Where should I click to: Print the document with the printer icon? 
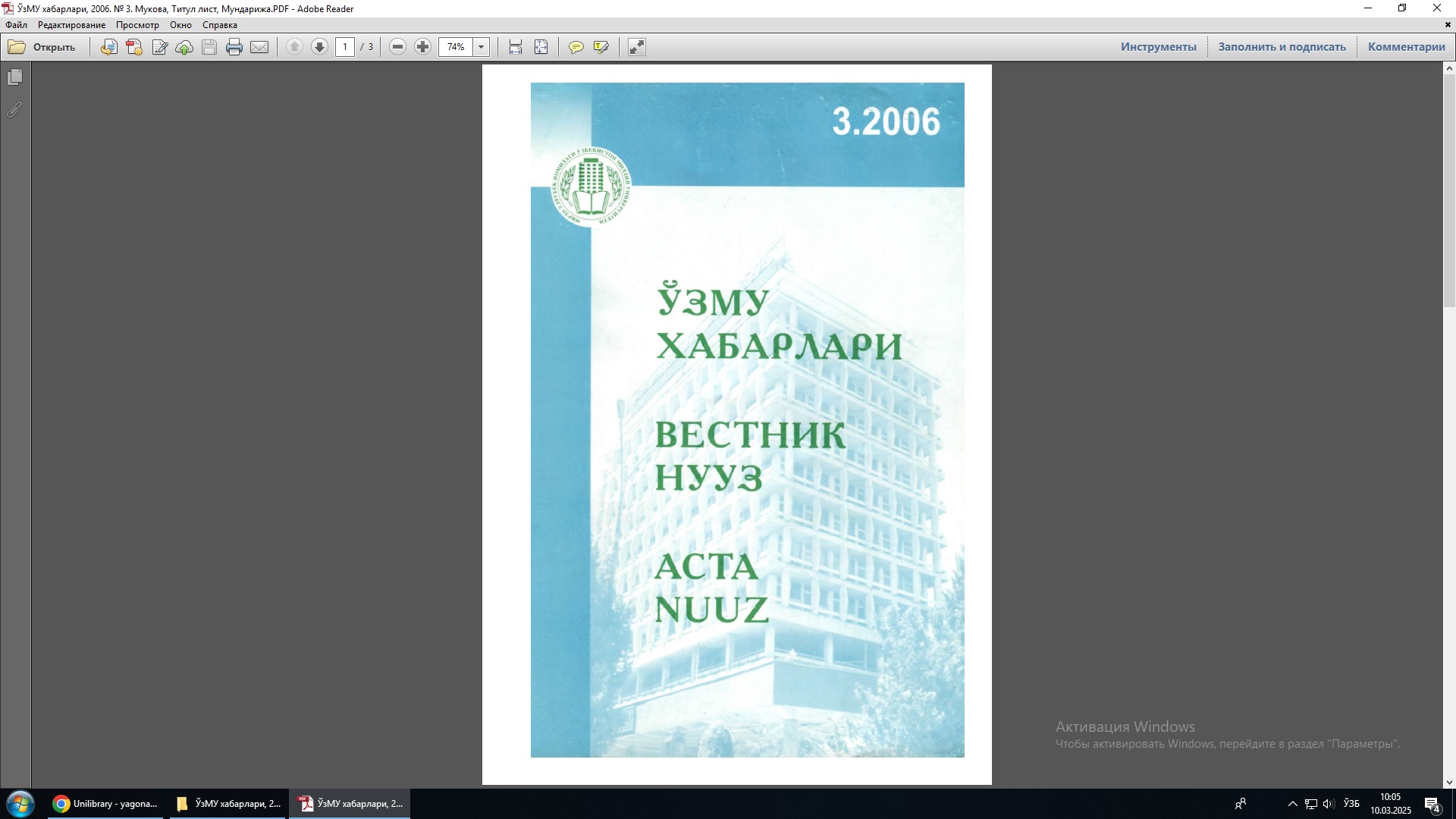point(234,47)
